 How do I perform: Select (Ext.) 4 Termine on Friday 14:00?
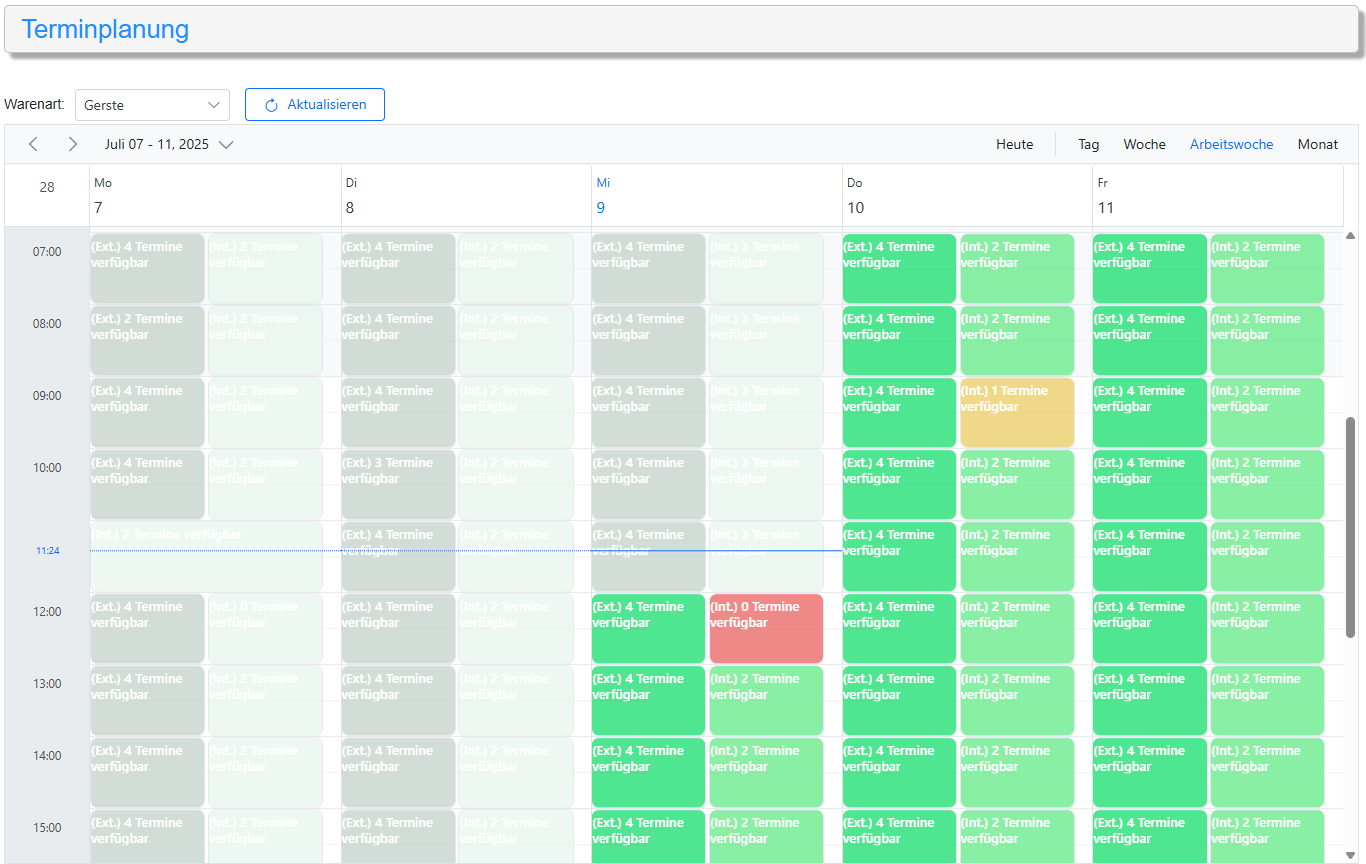1149,772
